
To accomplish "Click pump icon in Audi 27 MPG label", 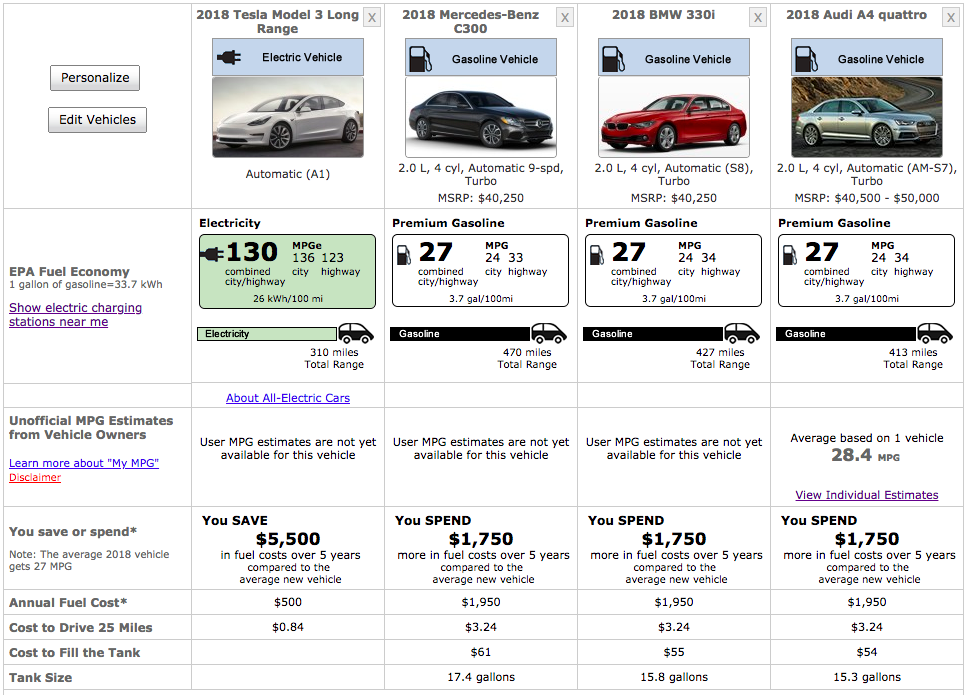I will [789, 255].
